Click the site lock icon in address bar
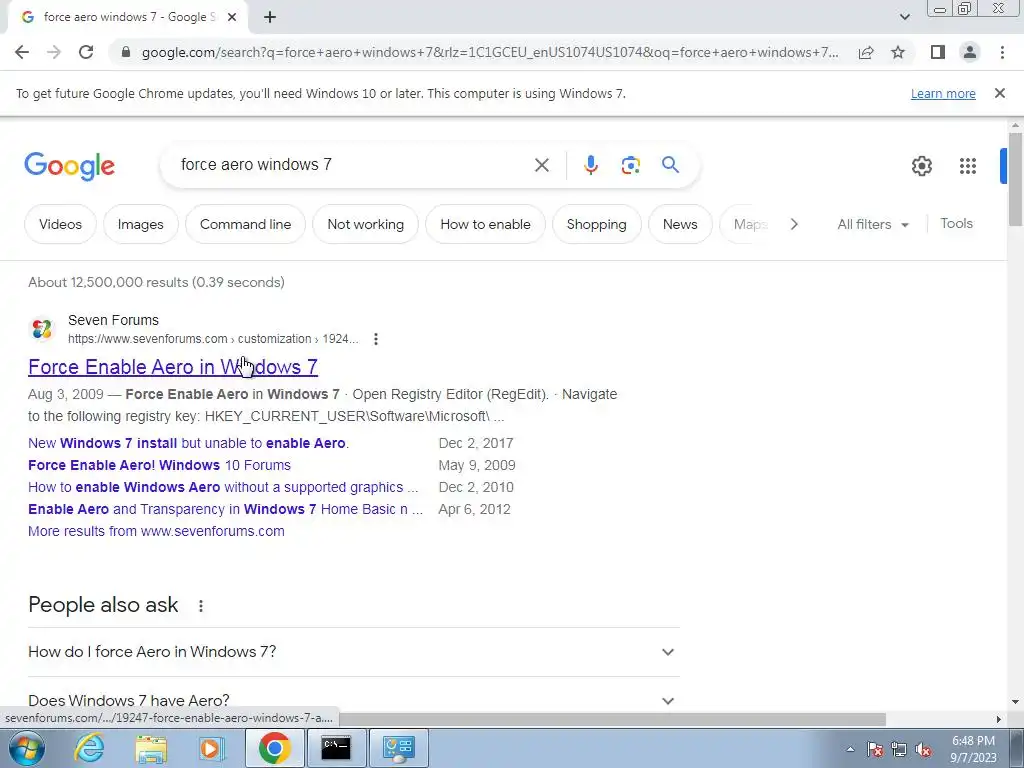This screenshot has width=1024, height=768. tap(126, 52)
